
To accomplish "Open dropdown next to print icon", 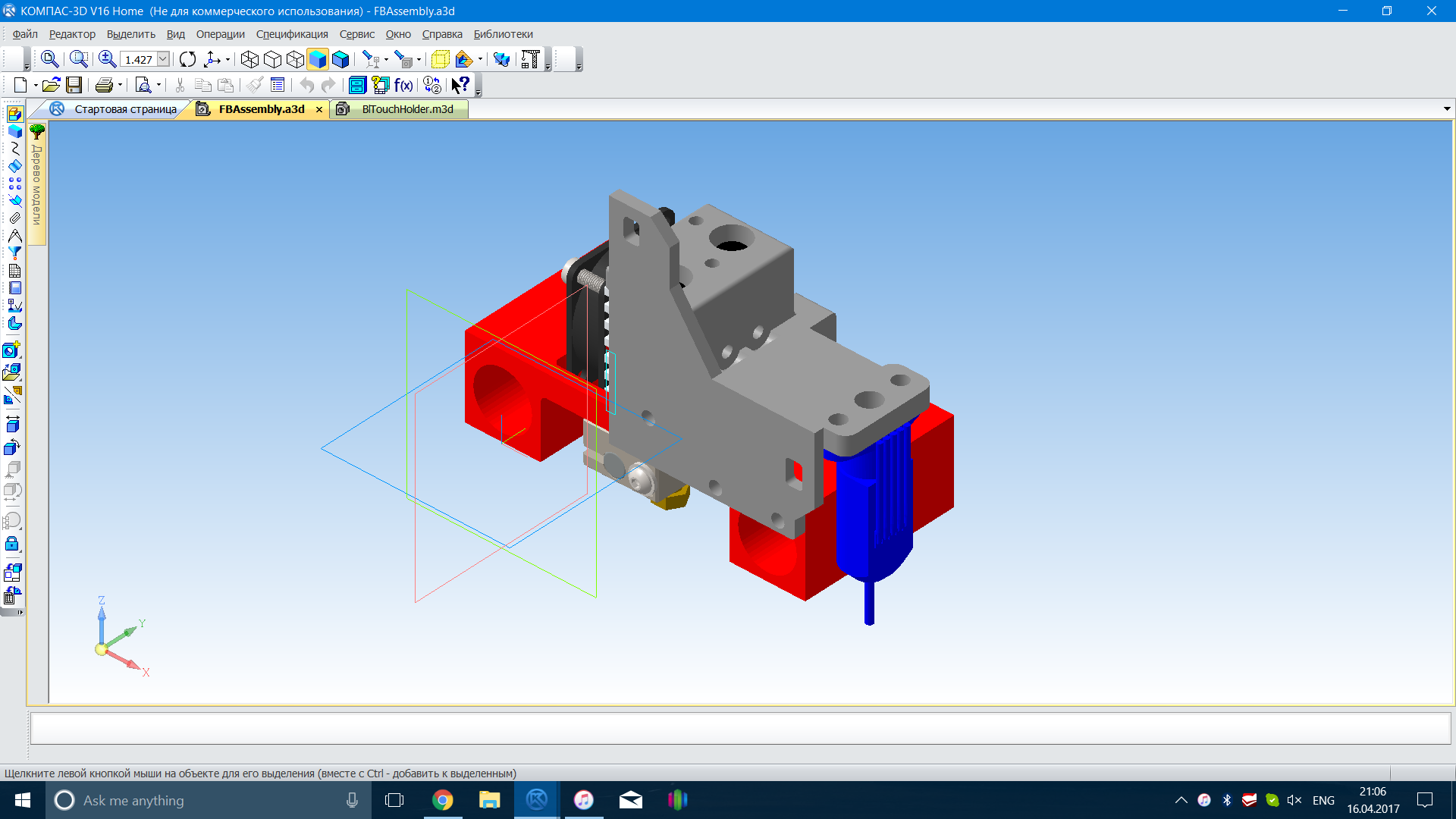I will tap(120, 86).
